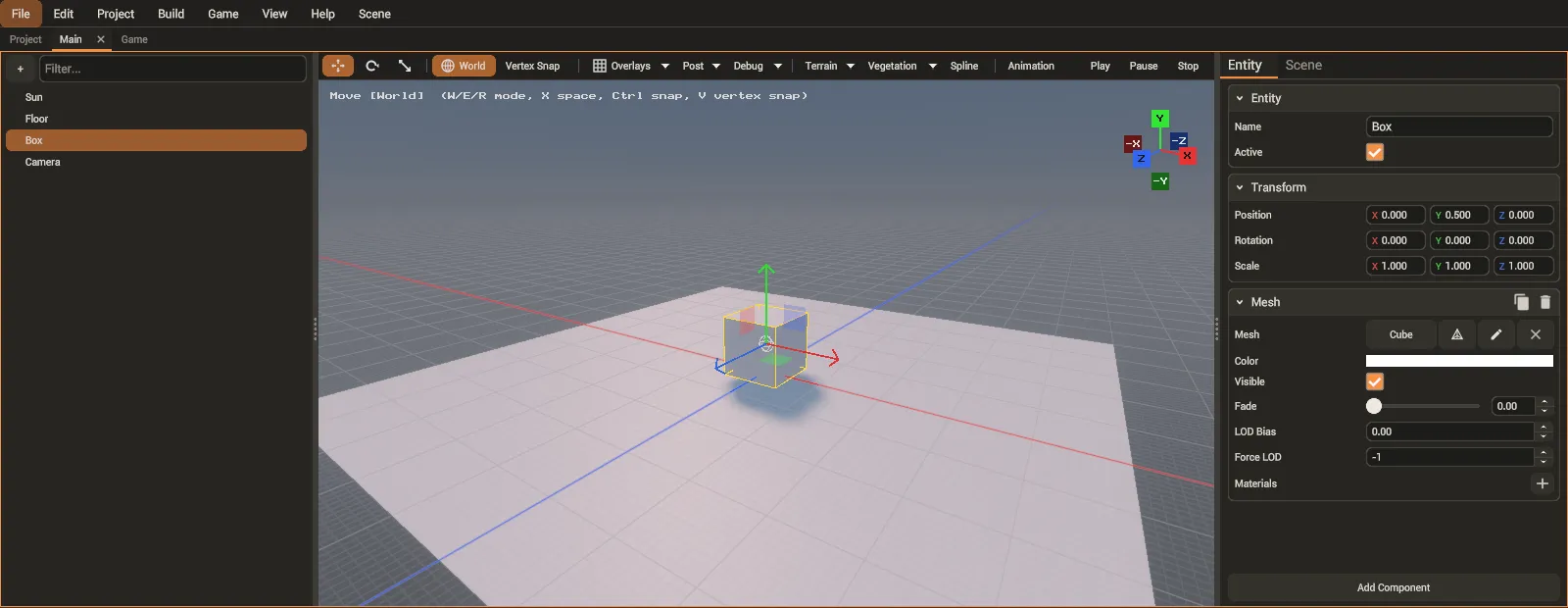Switch to the Project tab
Screen dimensions: 1568x608
[x=25, y=39]
